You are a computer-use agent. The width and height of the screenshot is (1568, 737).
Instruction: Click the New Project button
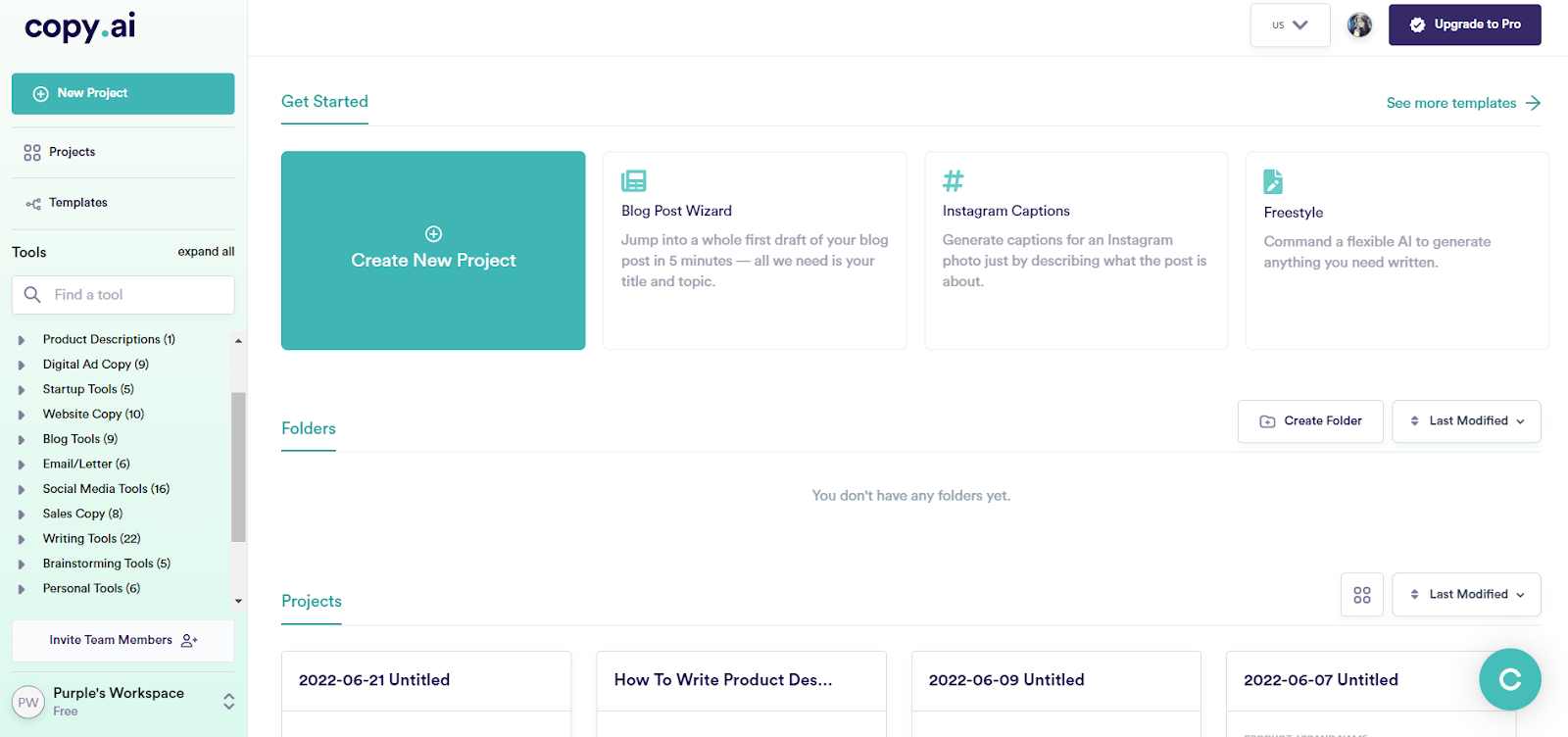123,94
